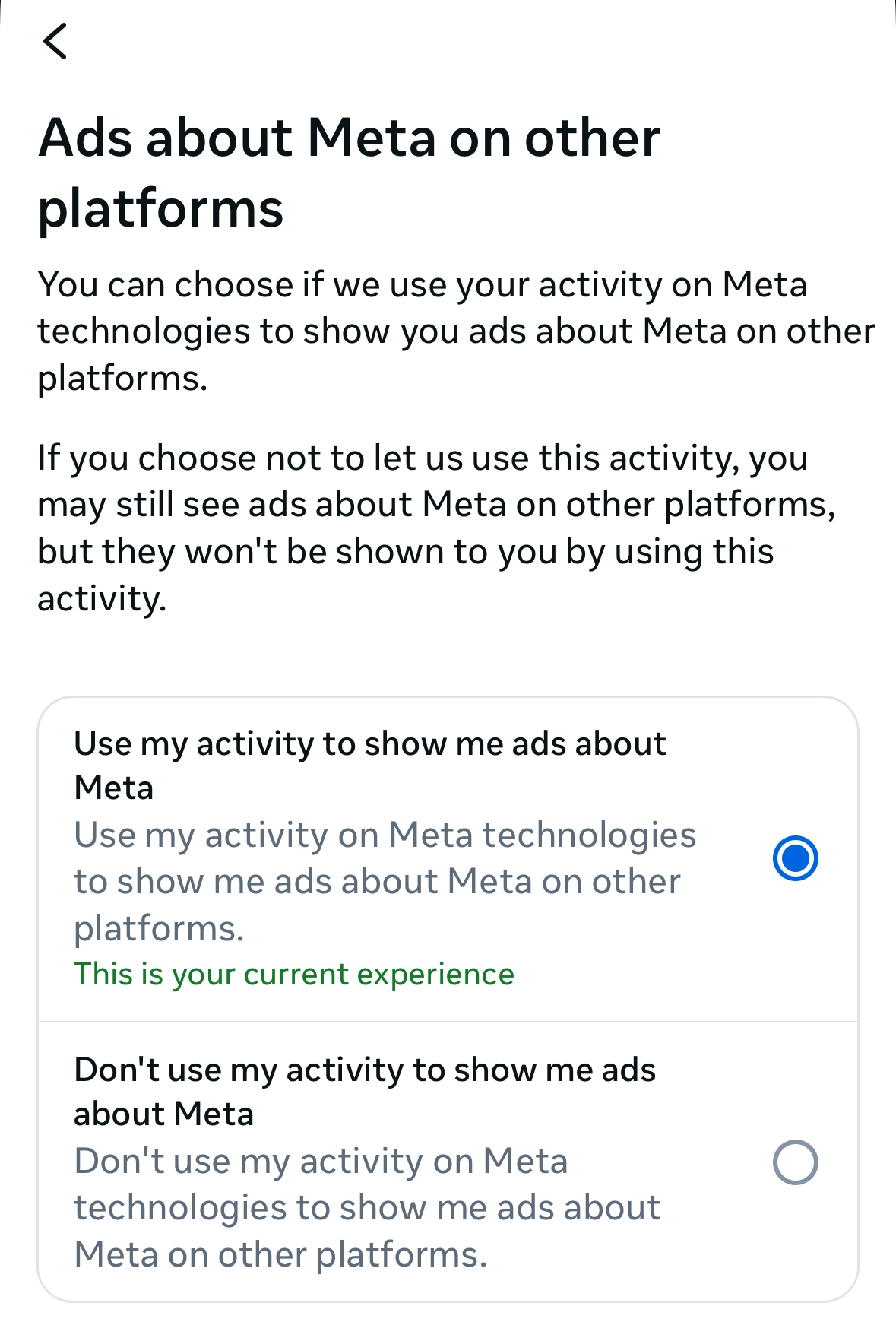Click the word "platforms" in the large heading
Viewport: 896px width, 1322px height.
tap(160, 208)
